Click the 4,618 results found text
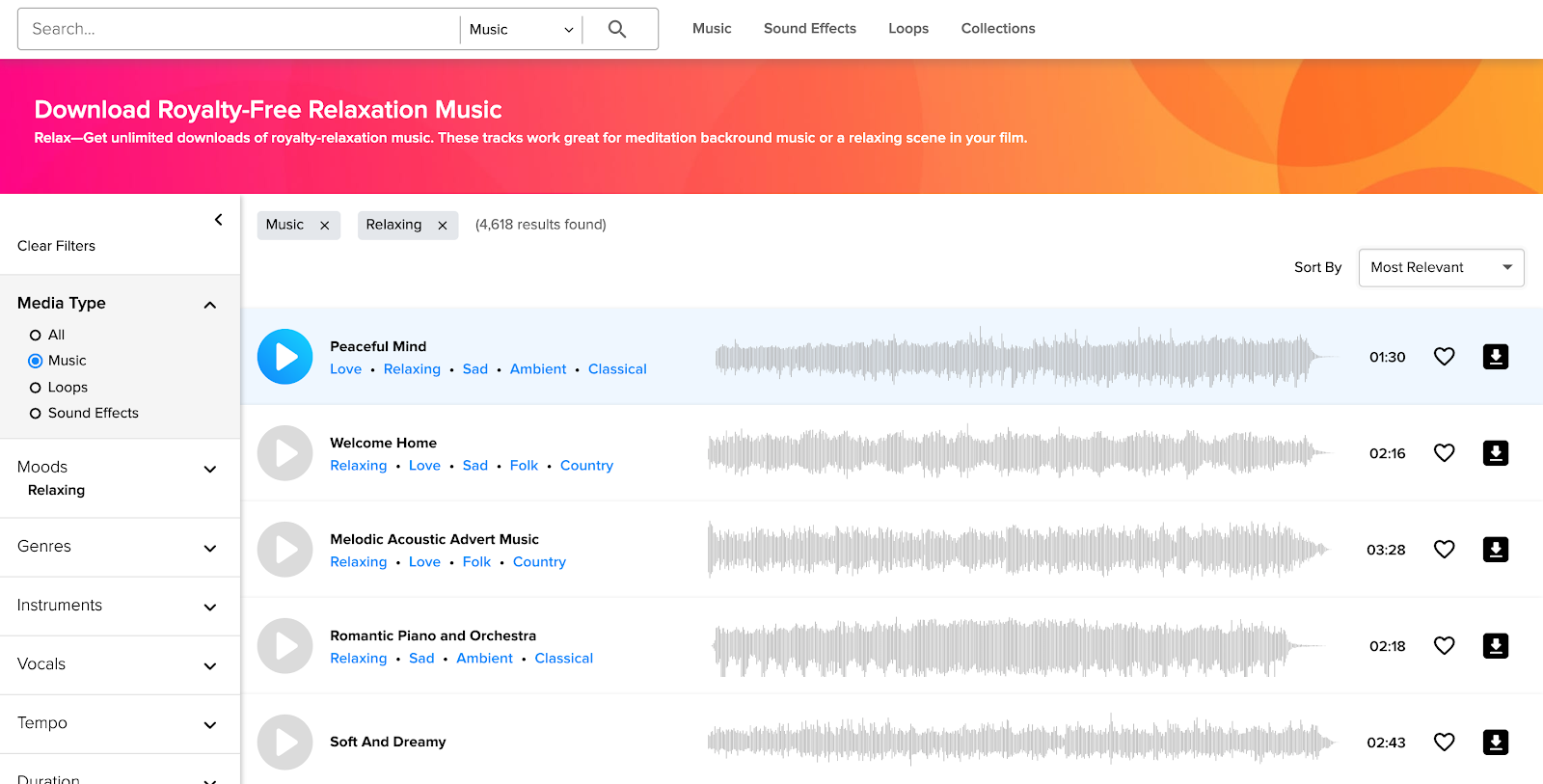The height and width of the screenshot is (784, 1543). click(541, 225)
